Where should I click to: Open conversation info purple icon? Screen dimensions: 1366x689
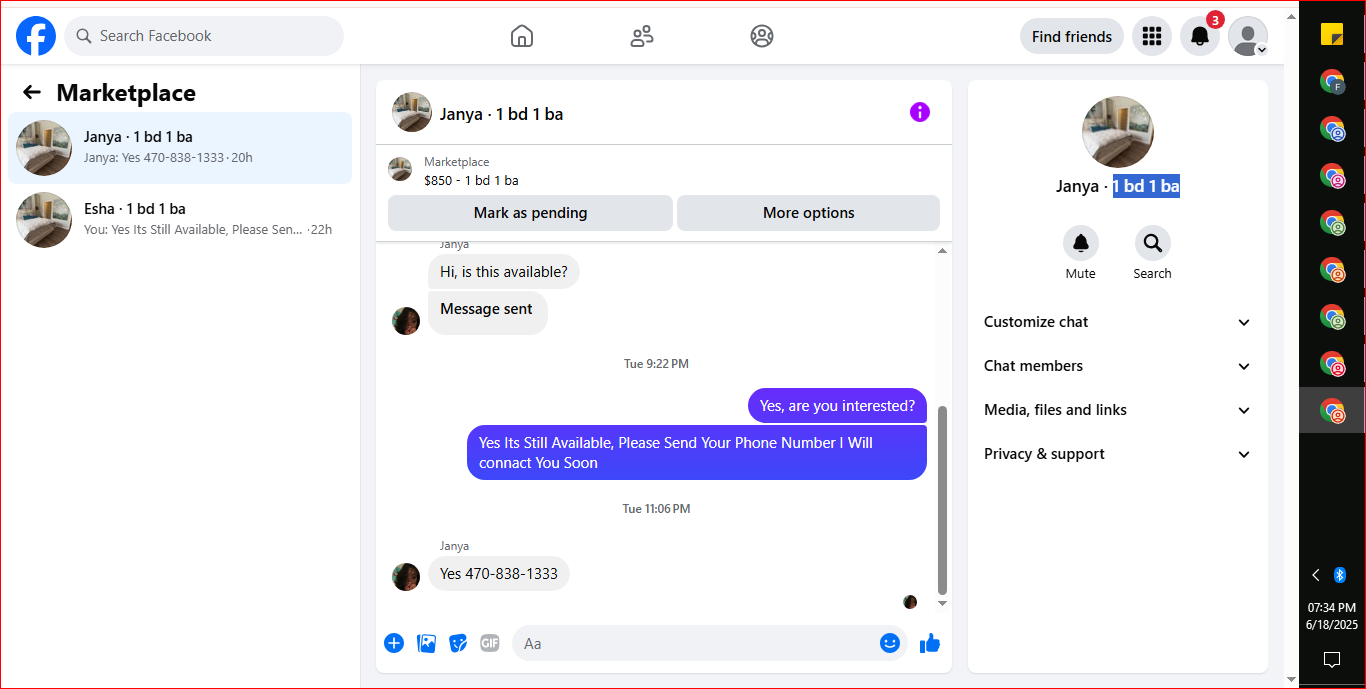tap(920, 112)
